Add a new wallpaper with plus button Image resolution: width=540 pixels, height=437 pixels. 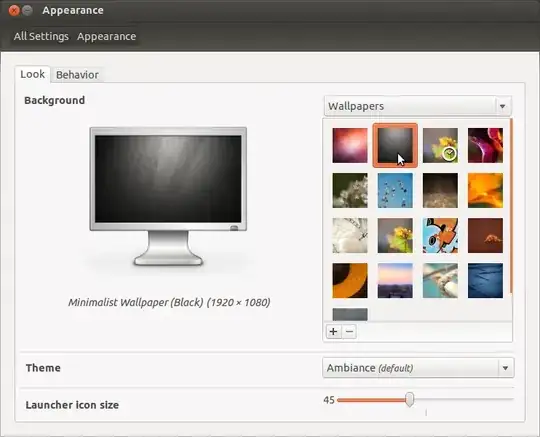(333, 332)
